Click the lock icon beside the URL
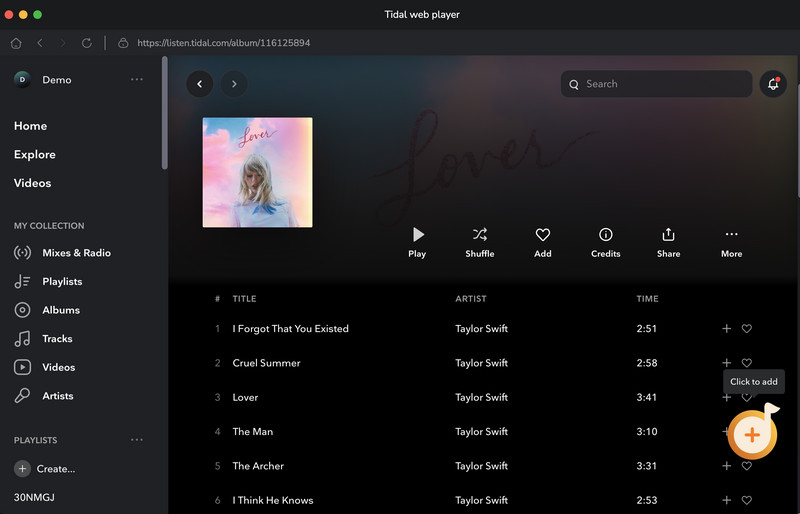The width and height of the screenshot is (800, 514). pos(123,43)
